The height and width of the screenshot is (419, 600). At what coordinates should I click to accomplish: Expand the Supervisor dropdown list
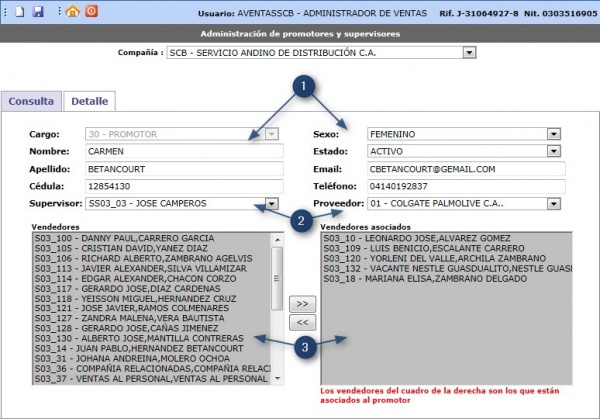click(271, 204)
